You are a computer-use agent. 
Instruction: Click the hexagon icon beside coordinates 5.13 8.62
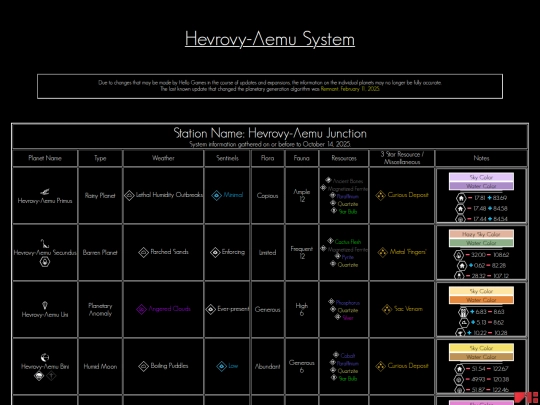point(464,323)
